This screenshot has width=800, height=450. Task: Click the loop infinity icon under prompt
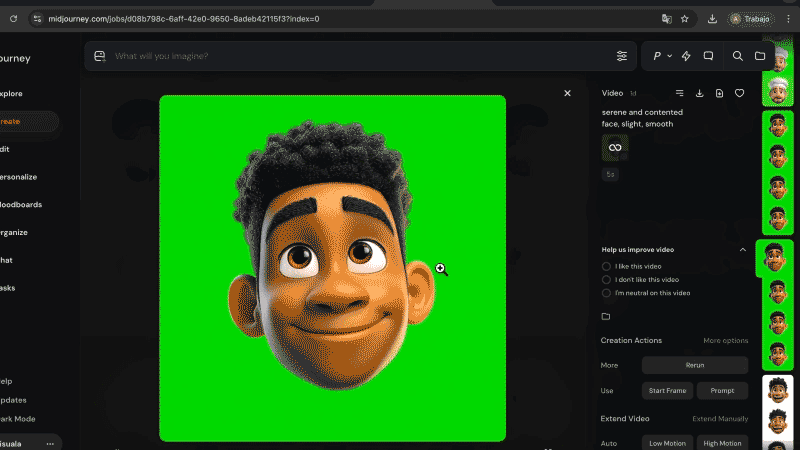tap(615, 147)
